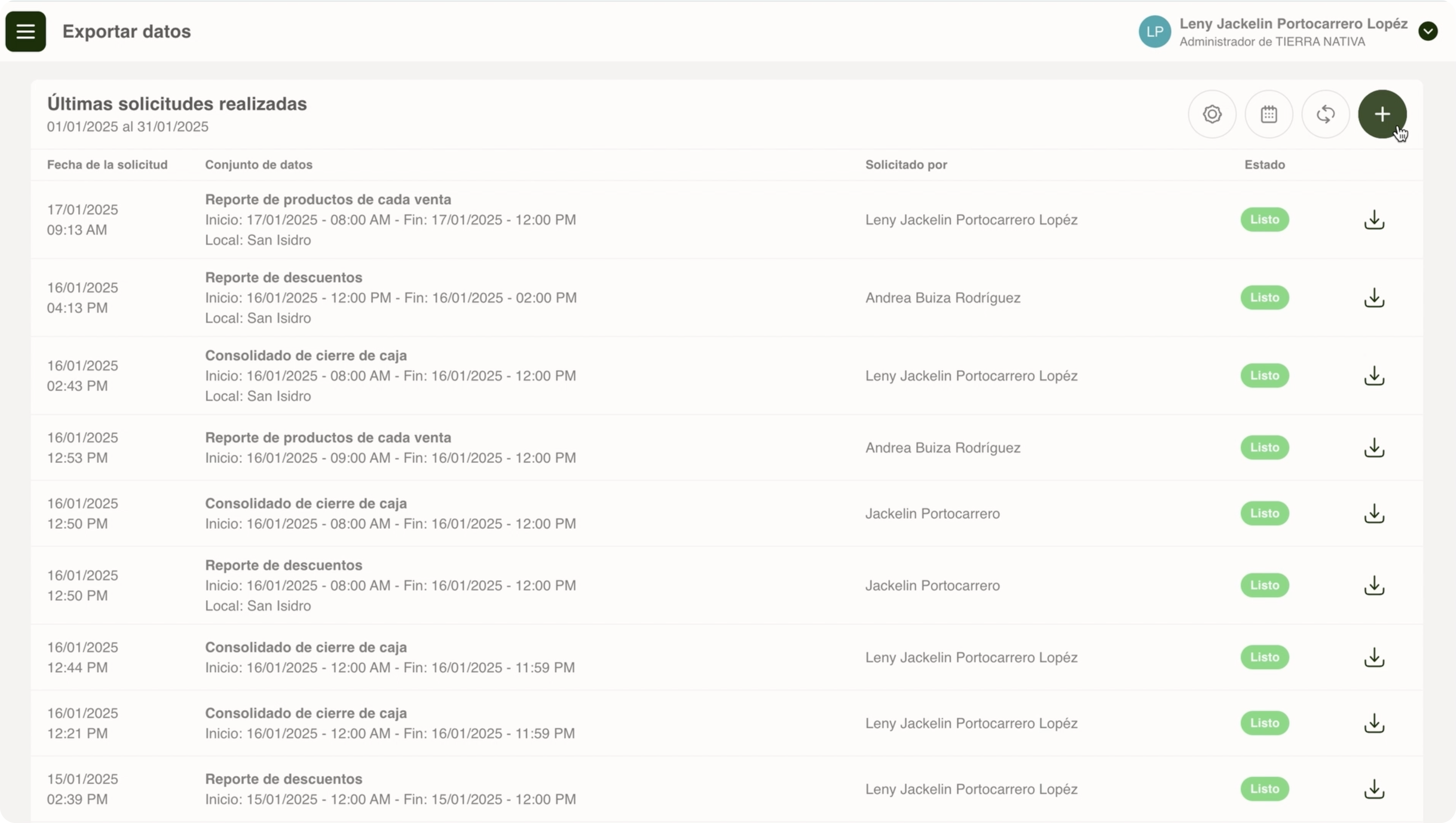Screen dimensions: 1456x823
Task: Click the settings gear icon
Action: point(1212,114)
